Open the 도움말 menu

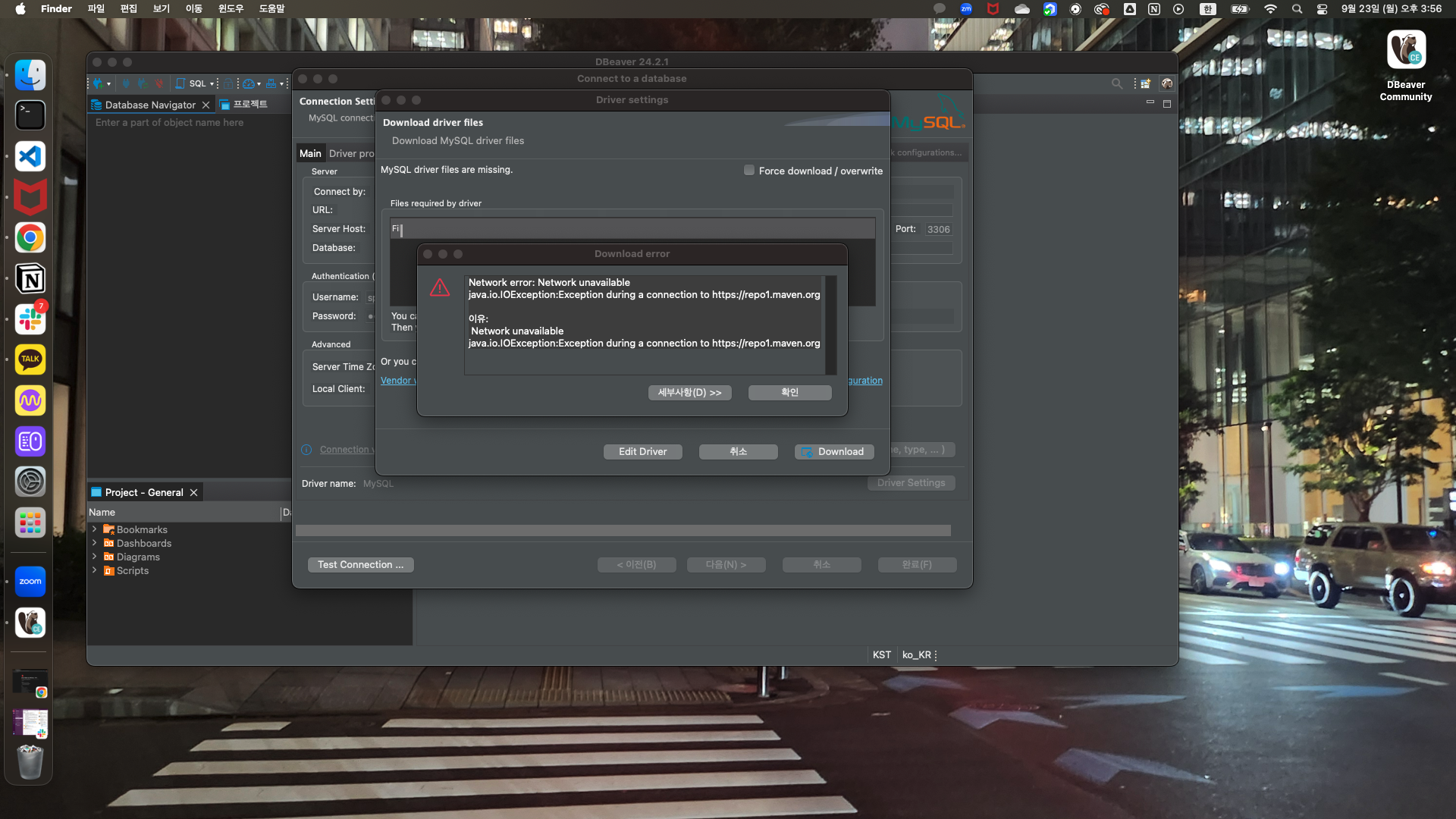(271, 9)
